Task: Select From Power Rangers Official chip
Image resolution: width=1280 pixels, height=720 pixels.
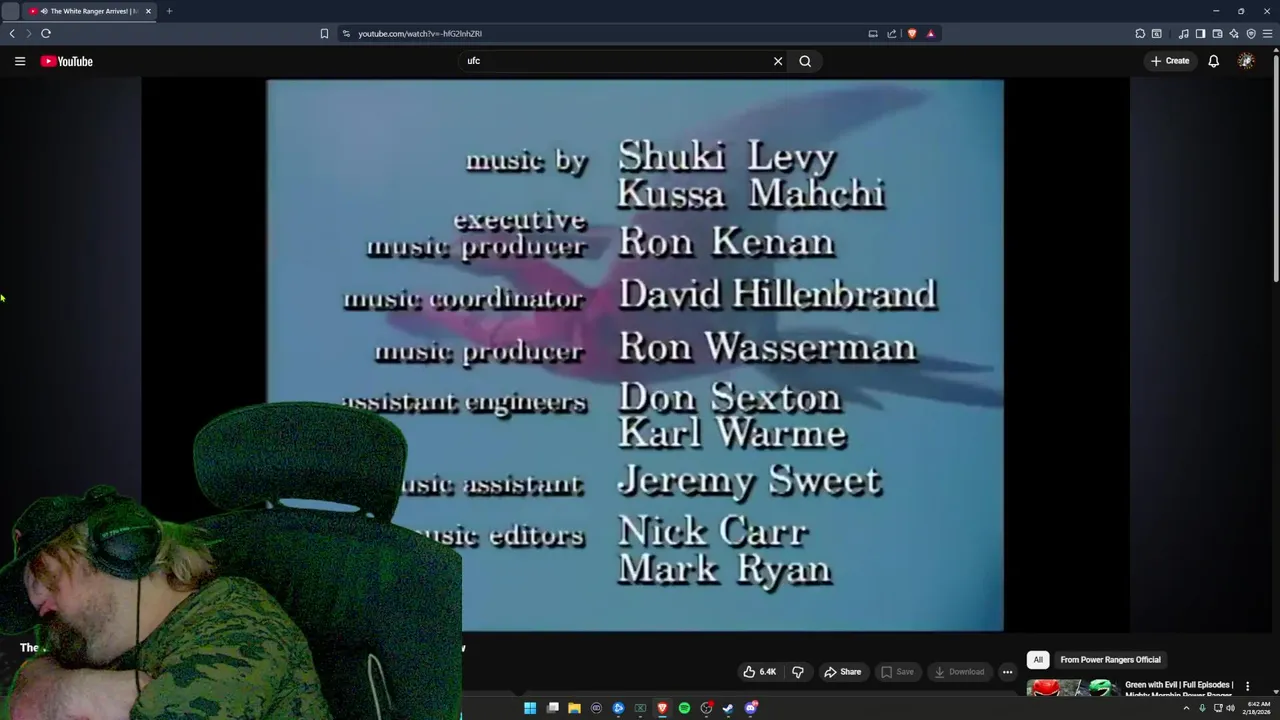Action: tap(1110, 660)
